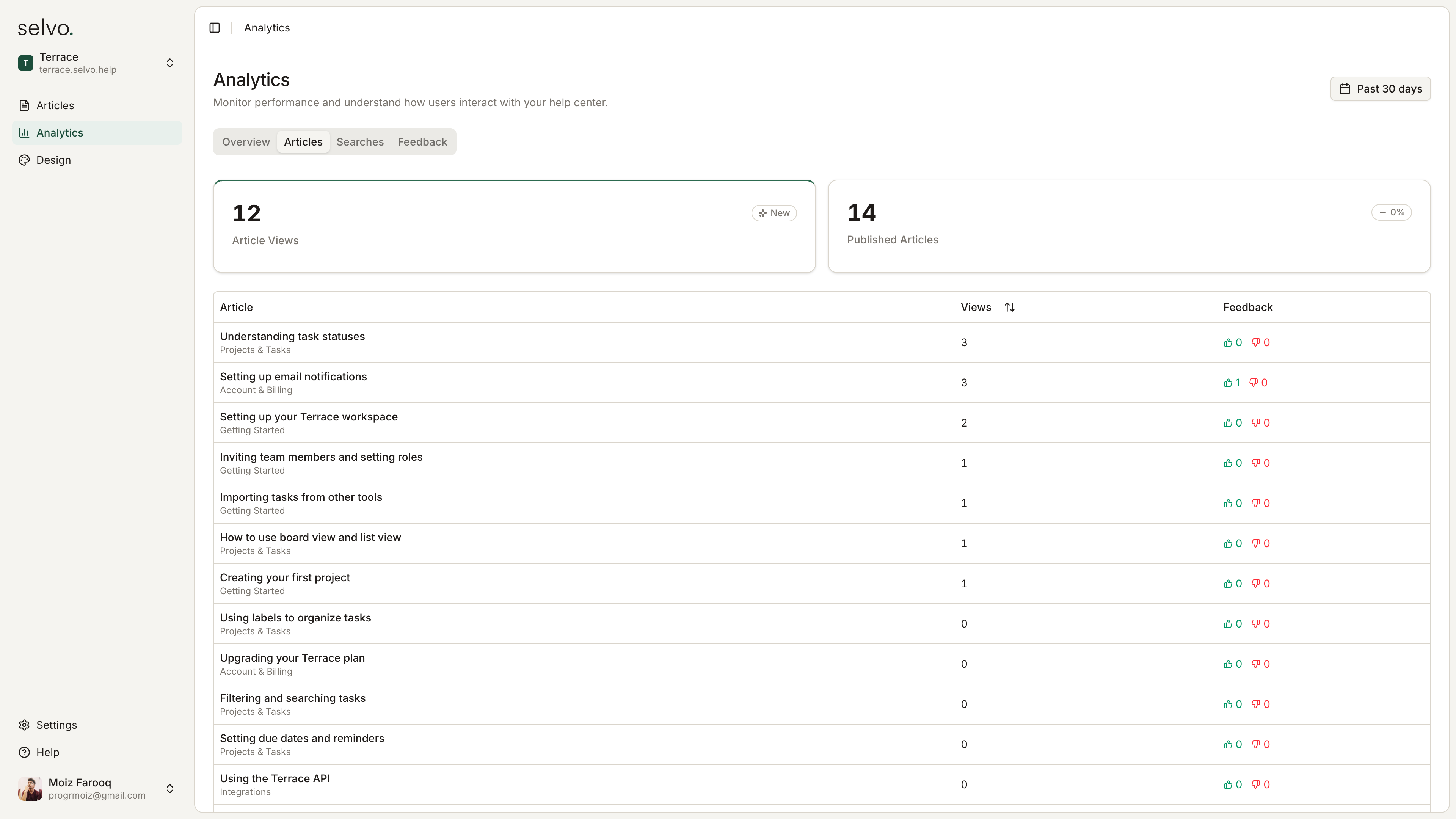Open the Feedback tab
The image size is (1456, 819).
point(422,142)
